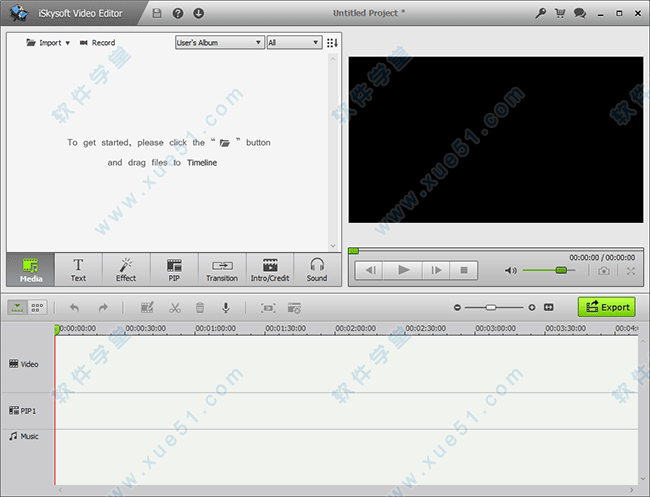Click the Split scissors icon
650x497 pixels.
[x=175, y=308]
